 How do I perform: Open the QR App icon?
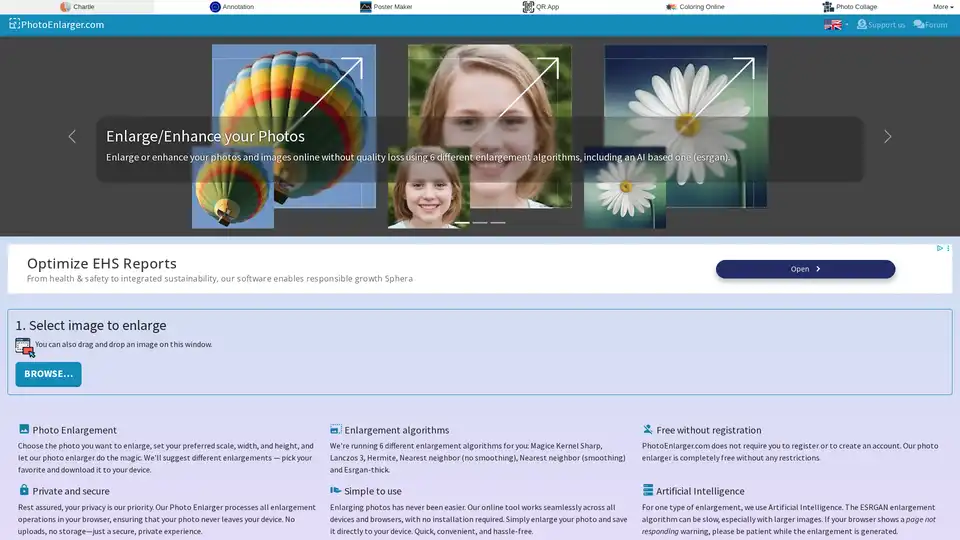[x=528, y=6]
